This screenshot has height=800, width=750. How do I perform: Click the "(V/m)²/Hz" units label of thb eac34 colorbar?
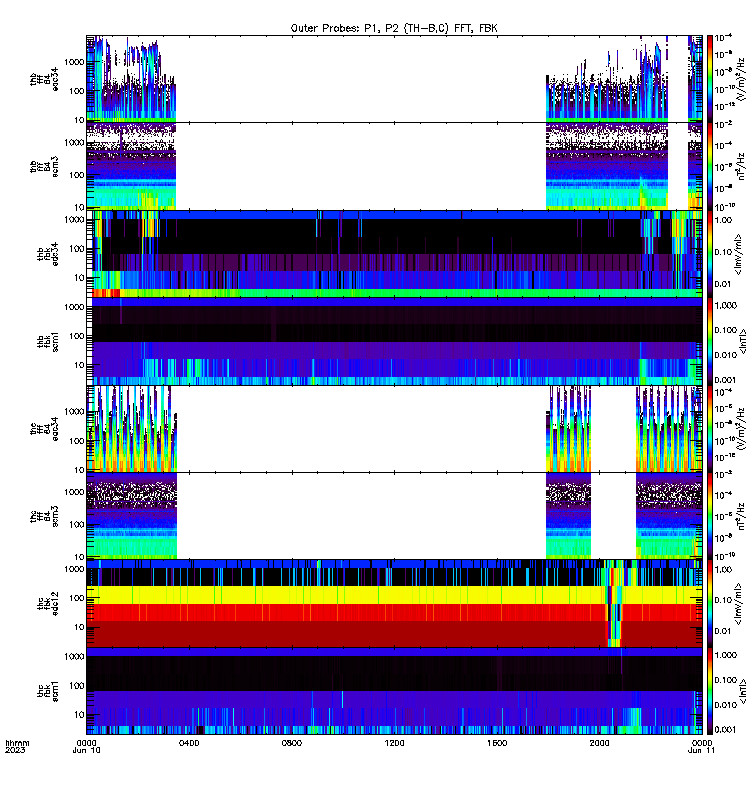point(741,79)
